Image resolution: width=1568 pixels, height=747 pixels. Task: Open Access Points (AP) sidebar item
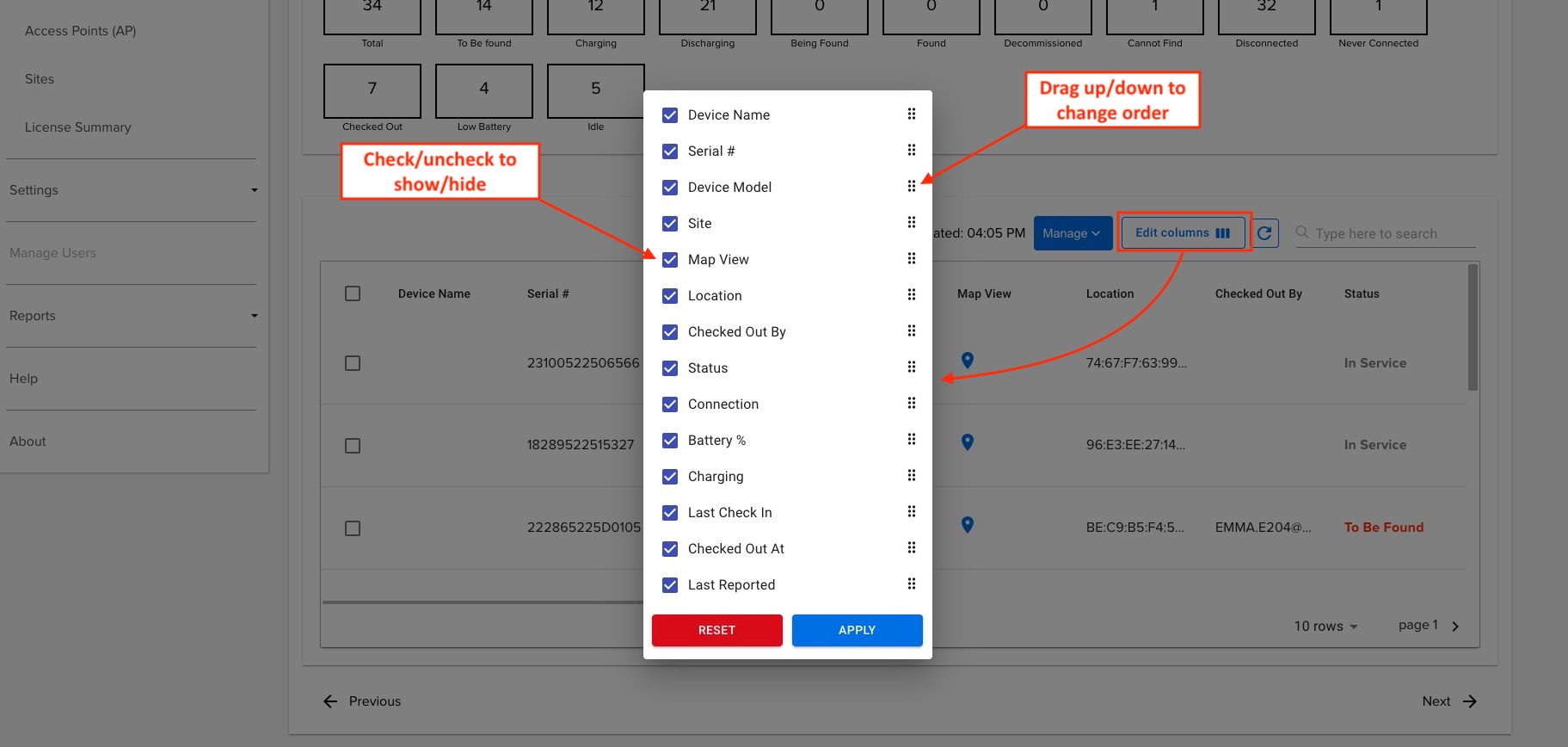pos(81,31)
